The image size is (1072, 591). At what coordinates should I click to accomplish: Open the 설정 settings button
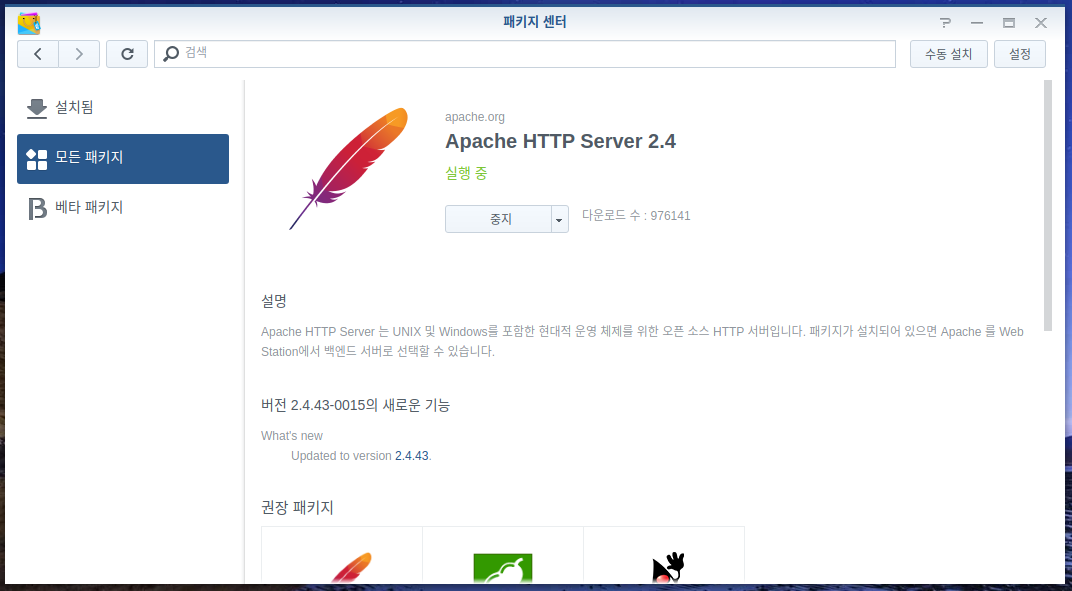tap(1019, 54)
